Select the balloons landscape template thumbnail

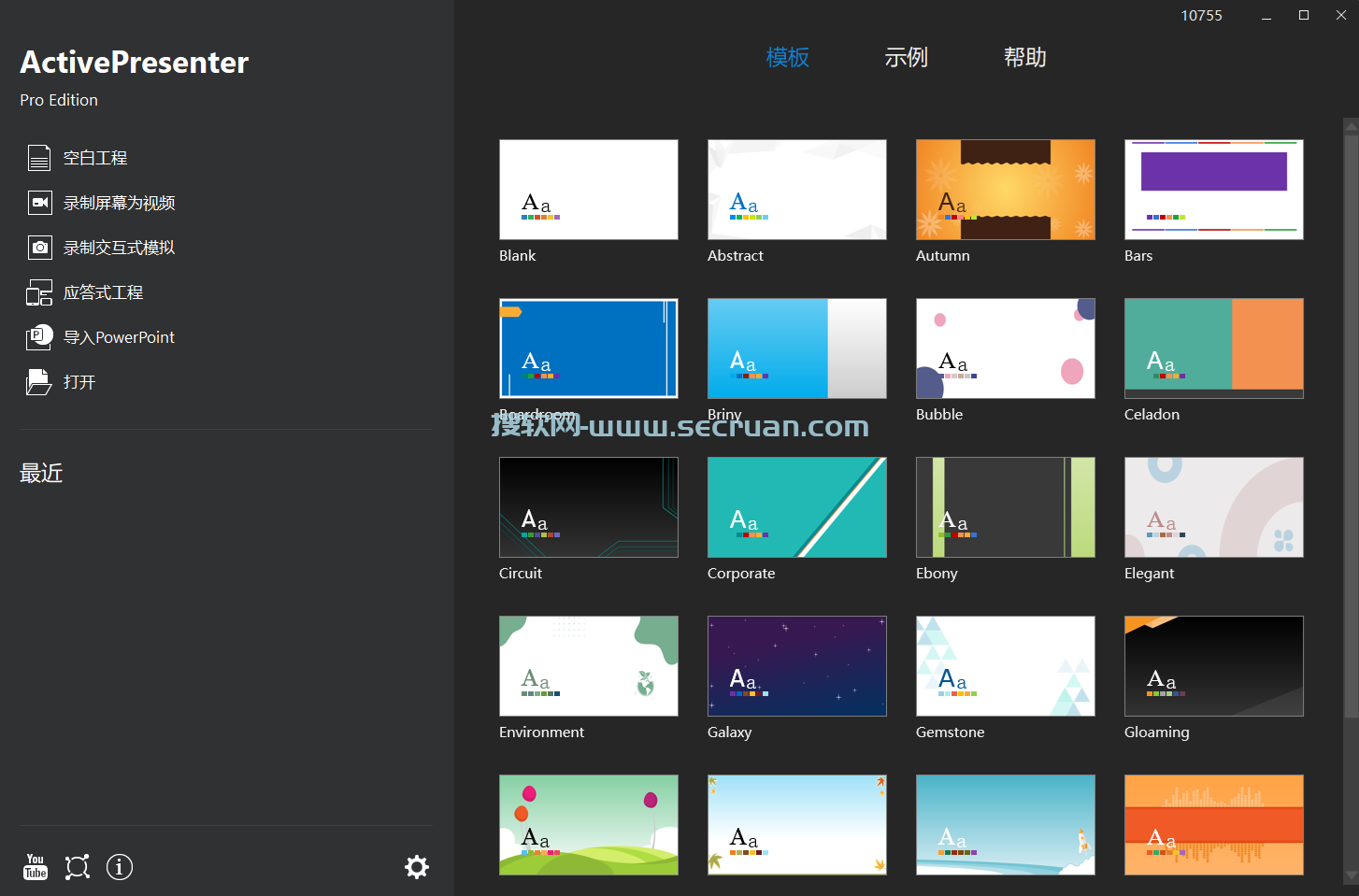589,825
